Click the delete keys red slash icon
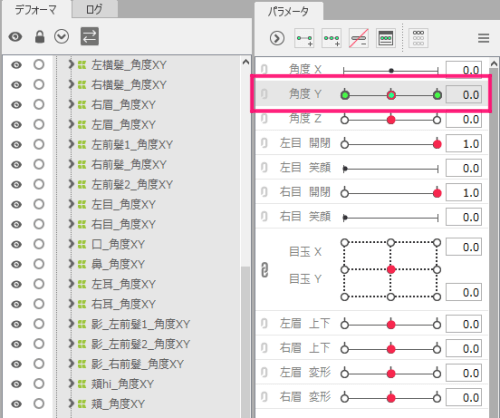 (x=359, y=38)
